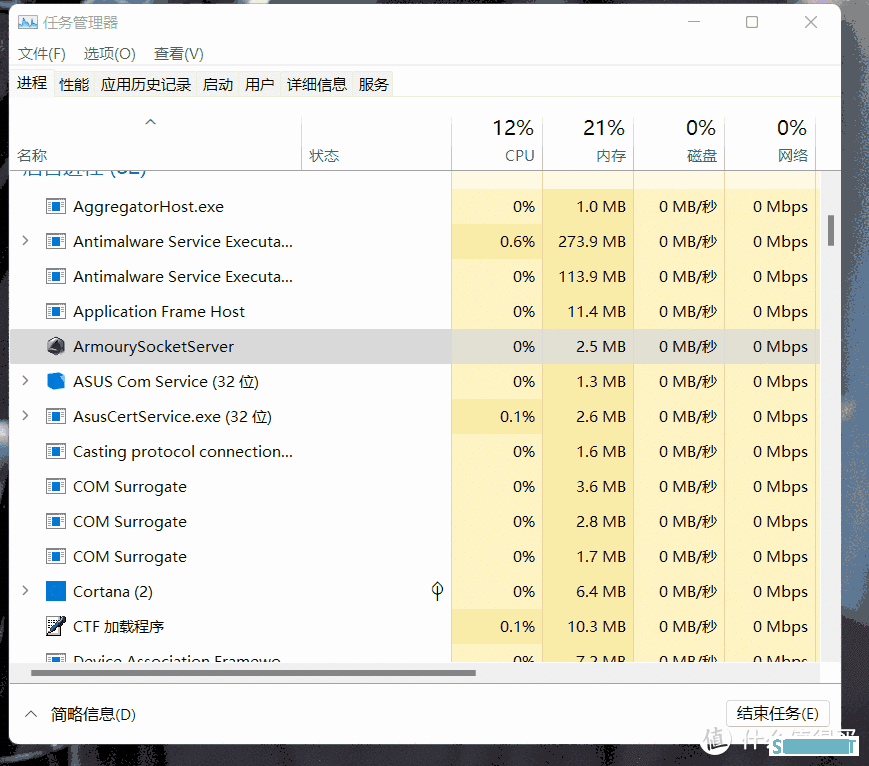Select the Application Frame Host row
Image resolution: width=869 pixels, height=766 pixels.
(415, 311)
